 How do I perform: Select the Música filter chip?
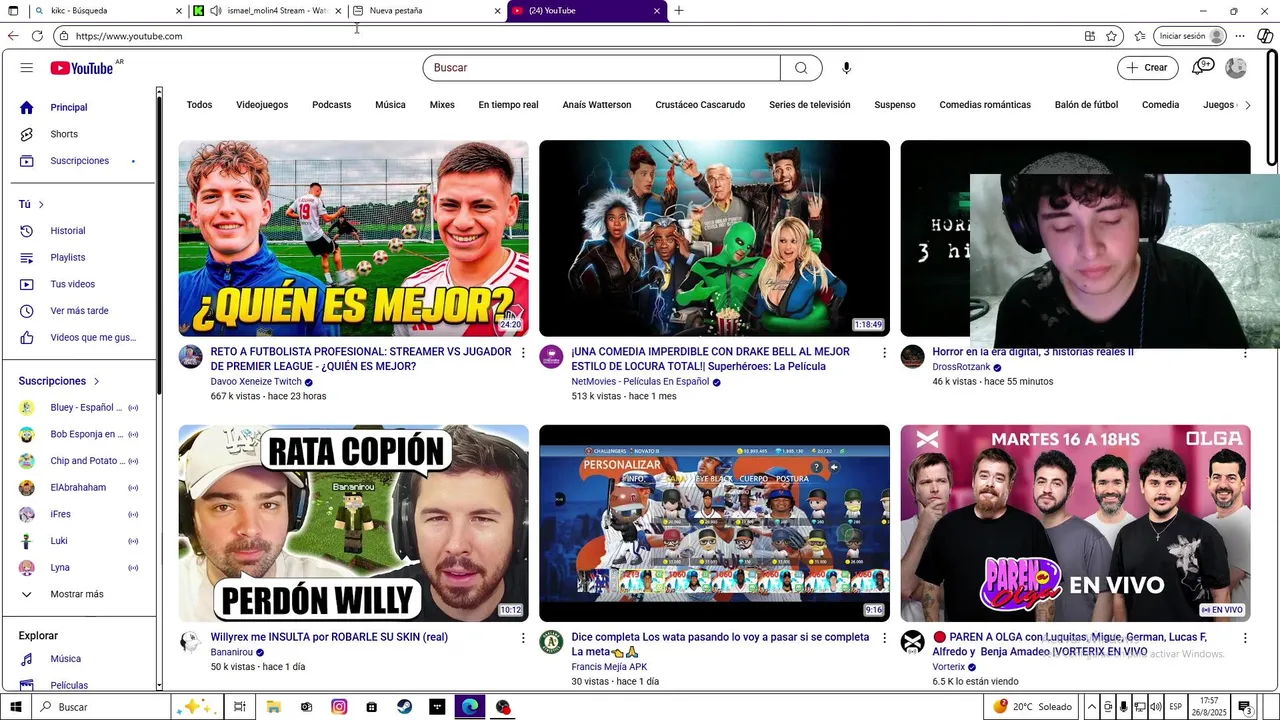tap(390, 105)
